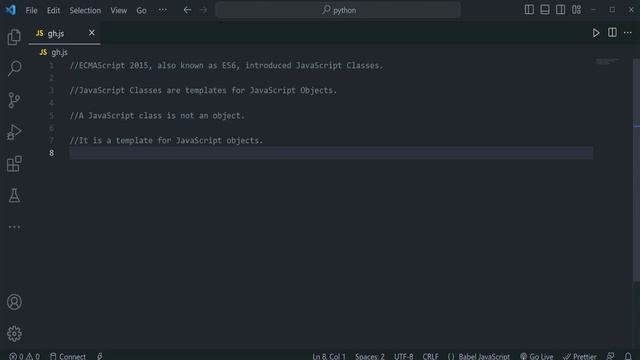Change indentation via Spaces: 2
Screen dimensions: 640x360
(x=370, y=356)
